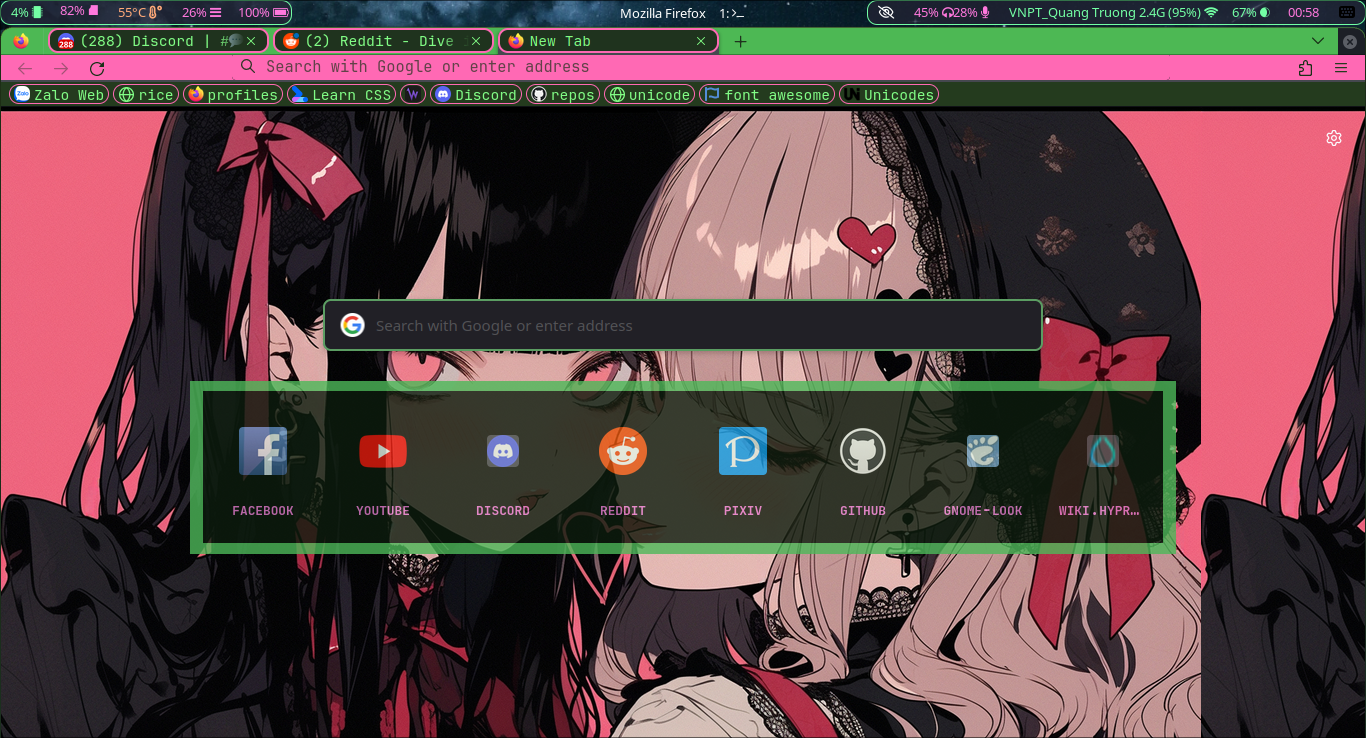The width and height of the screenshot is (1366, 738).
Task: Open the Learn CSS bookmark
Action: coord(340,95)
